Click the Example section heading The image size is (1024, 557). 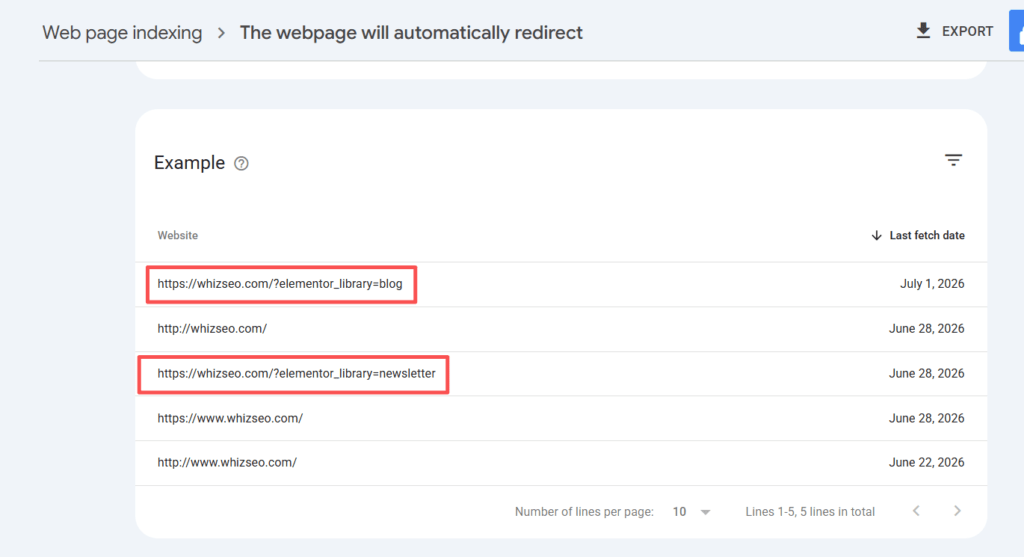[189, 163]
